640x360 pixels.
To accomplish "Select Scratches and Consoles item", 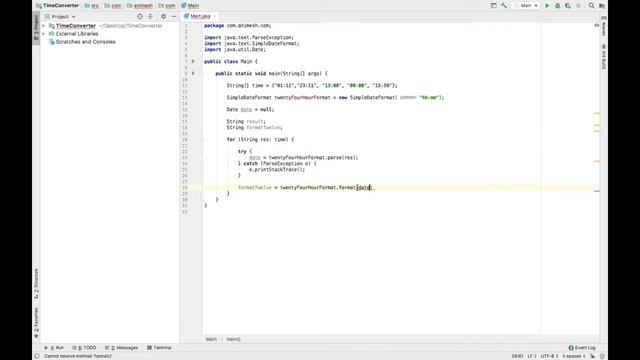I will tap(85, 42).
